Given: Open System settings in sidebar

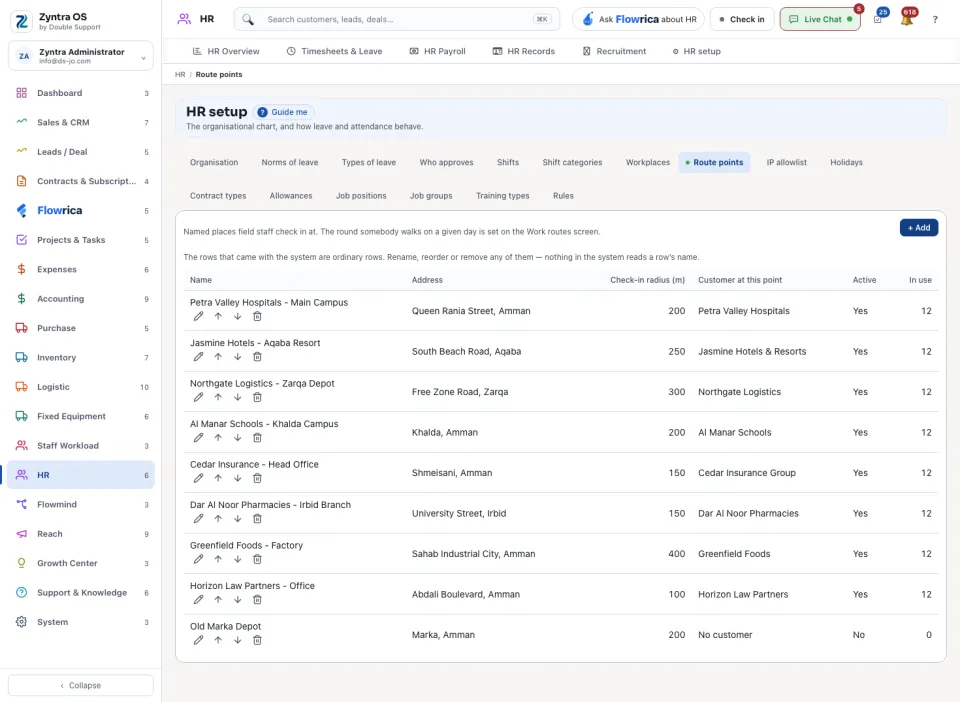Looking at the screenshot, I should (81, 622).
